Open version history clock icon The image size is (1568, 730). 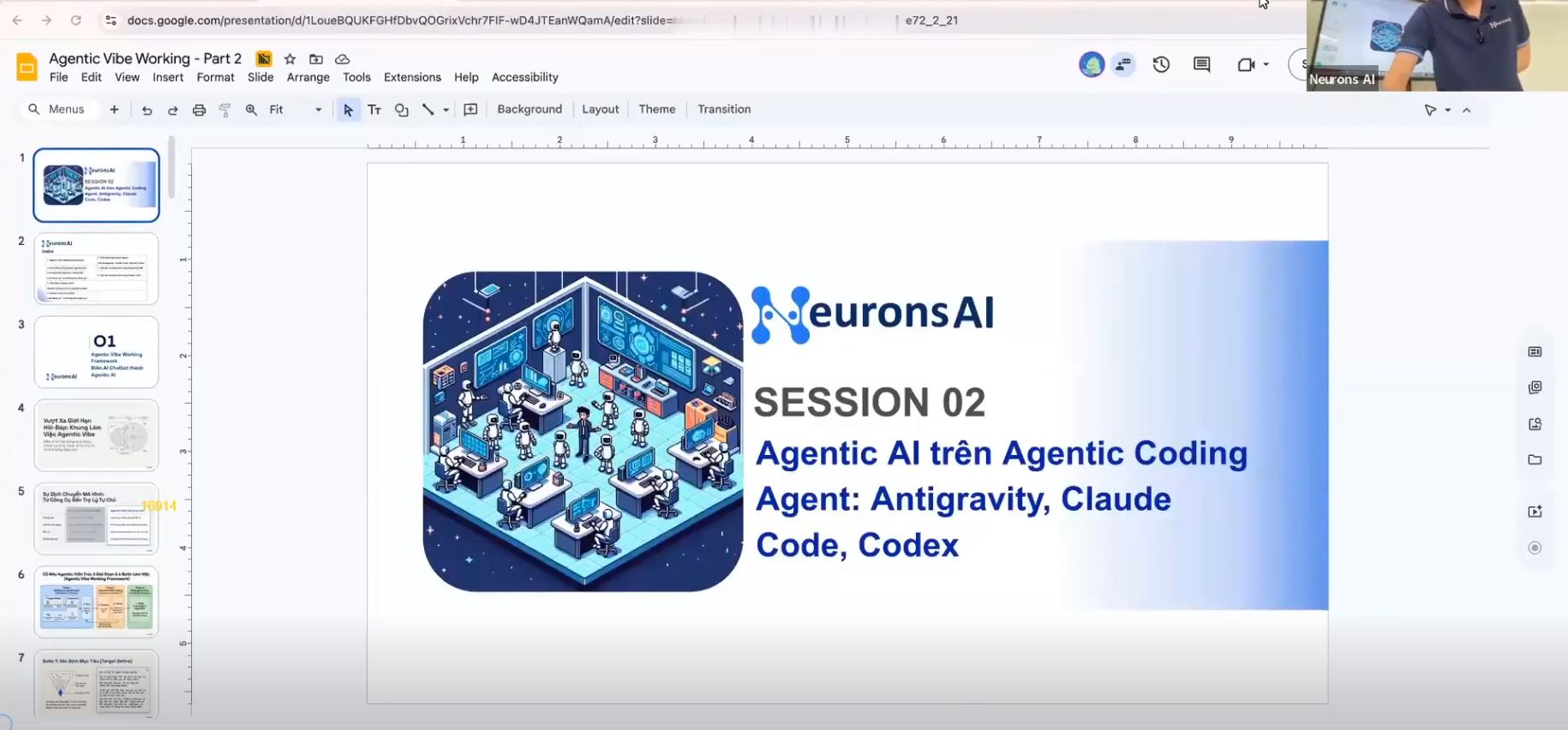(x=1161, y=64)
